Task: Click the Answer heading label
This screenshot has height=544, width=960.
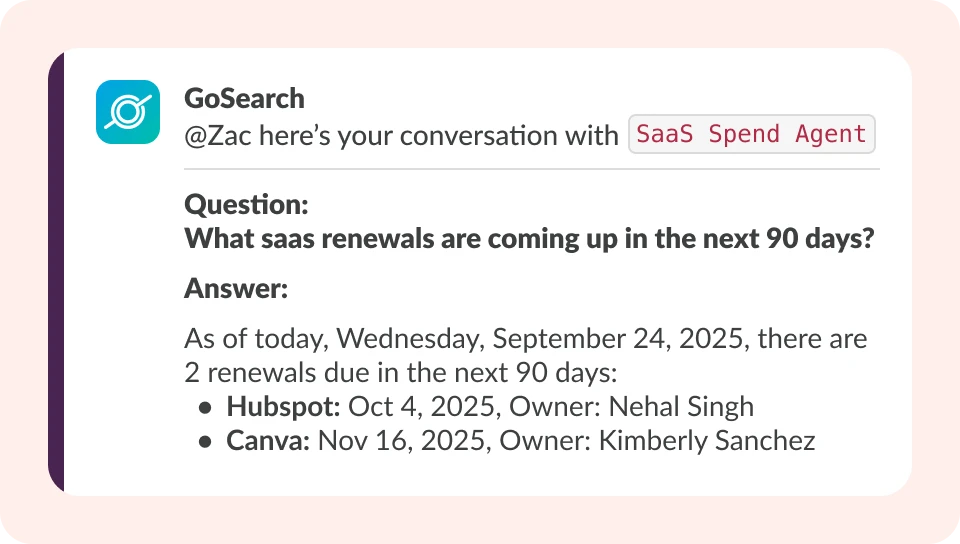Action: point(236,290)
